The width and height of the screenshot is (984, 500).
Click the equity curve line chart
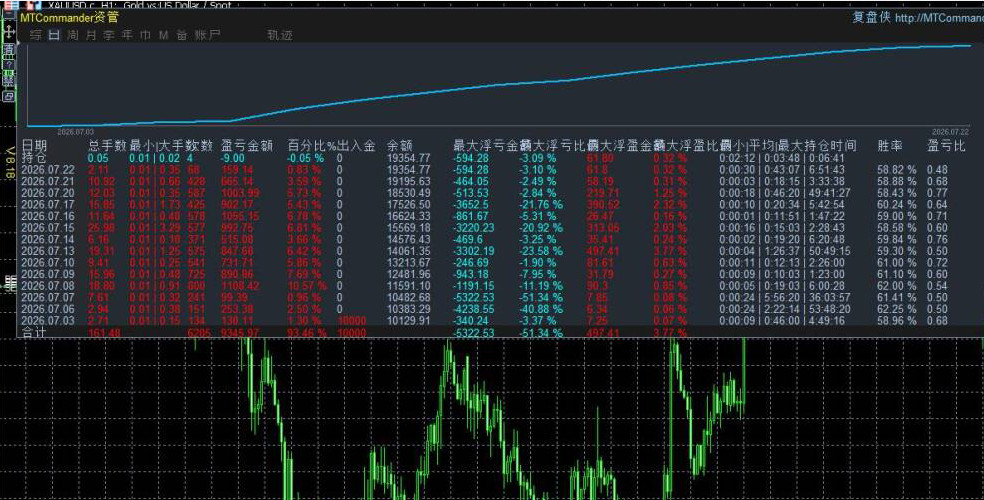coord(499,86)
